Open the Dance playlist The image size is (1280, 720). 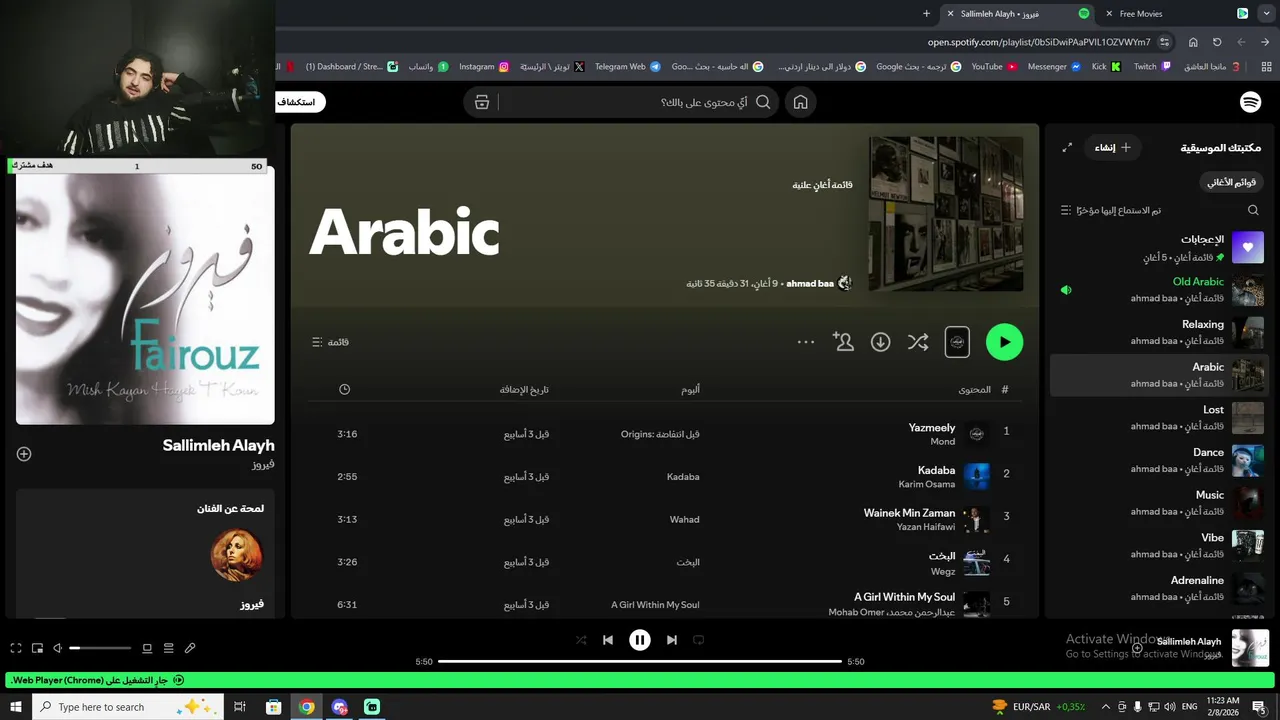pos(1158,460)
